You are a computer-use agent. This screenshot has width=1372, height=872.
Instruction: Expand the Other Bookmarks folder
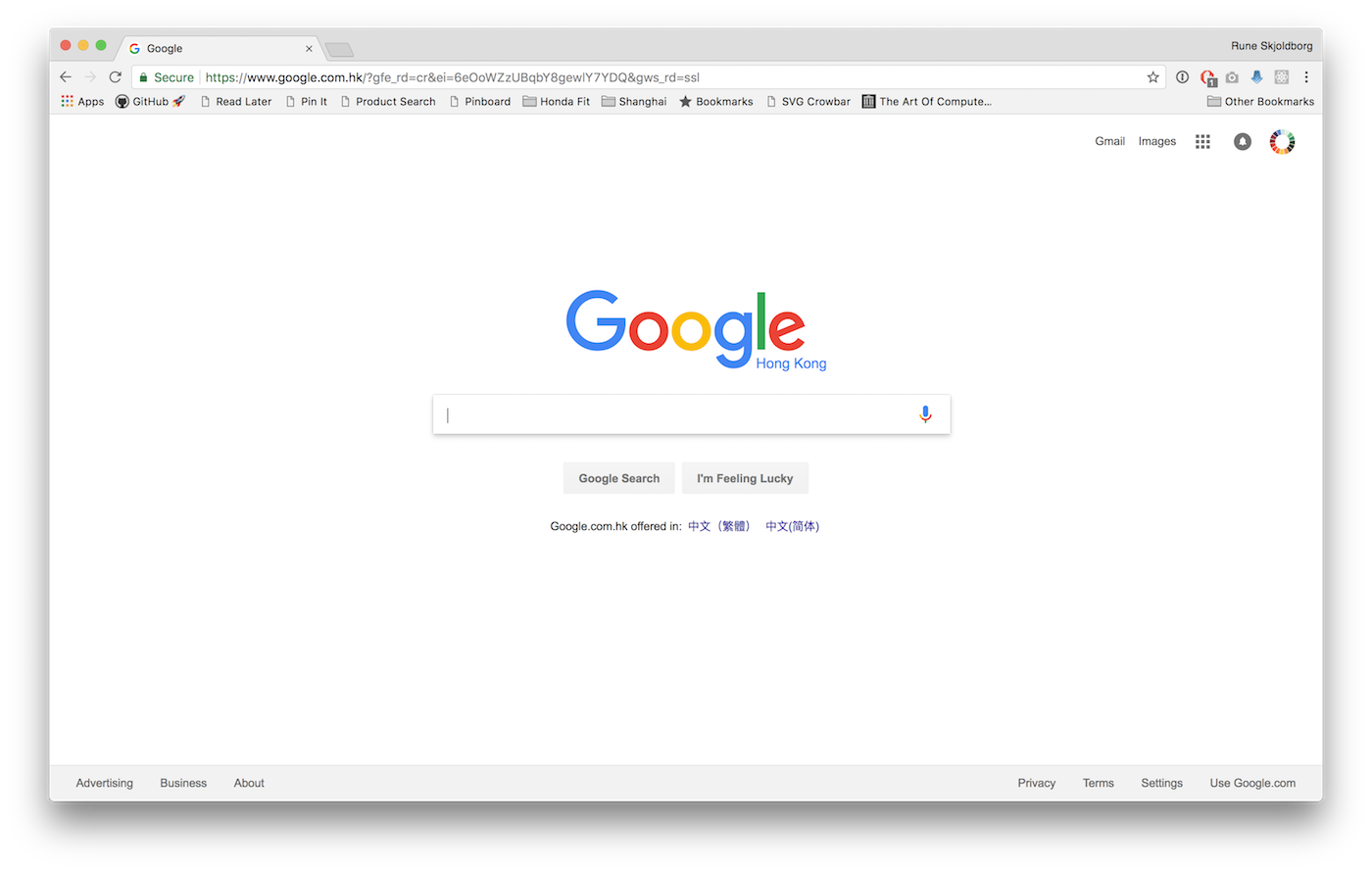[x=1260, y=102]
